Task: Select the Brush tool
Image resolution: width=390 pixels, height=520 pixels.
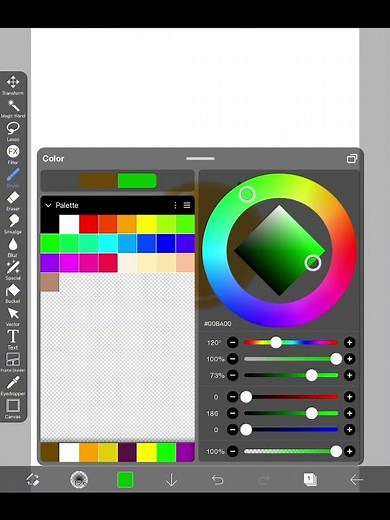Action: point(13,178)
